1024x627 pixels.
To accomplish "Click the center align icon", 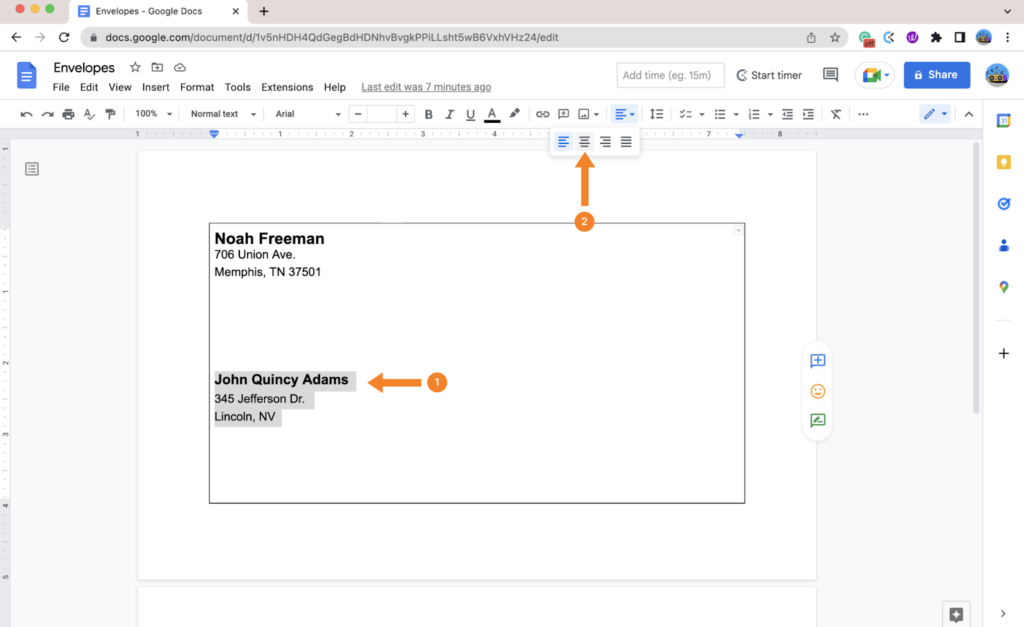I will coord(584,142).
